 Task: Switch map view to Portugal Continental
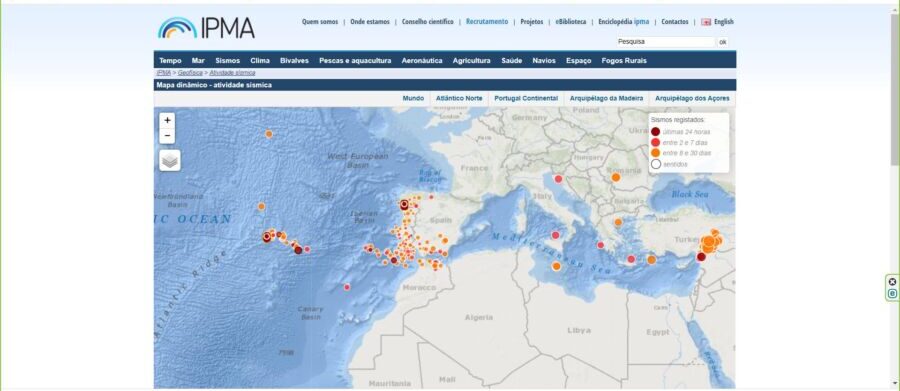tap(526, 98)
